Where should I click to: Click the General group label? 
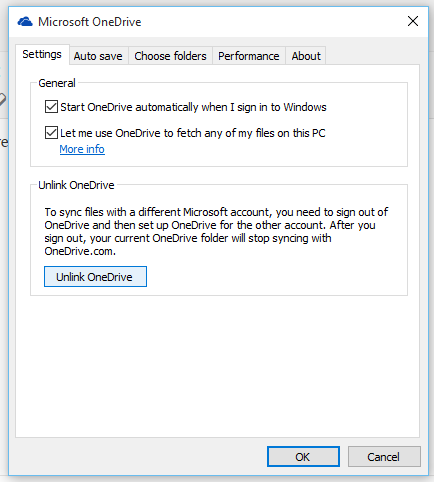tap(57, 83)
